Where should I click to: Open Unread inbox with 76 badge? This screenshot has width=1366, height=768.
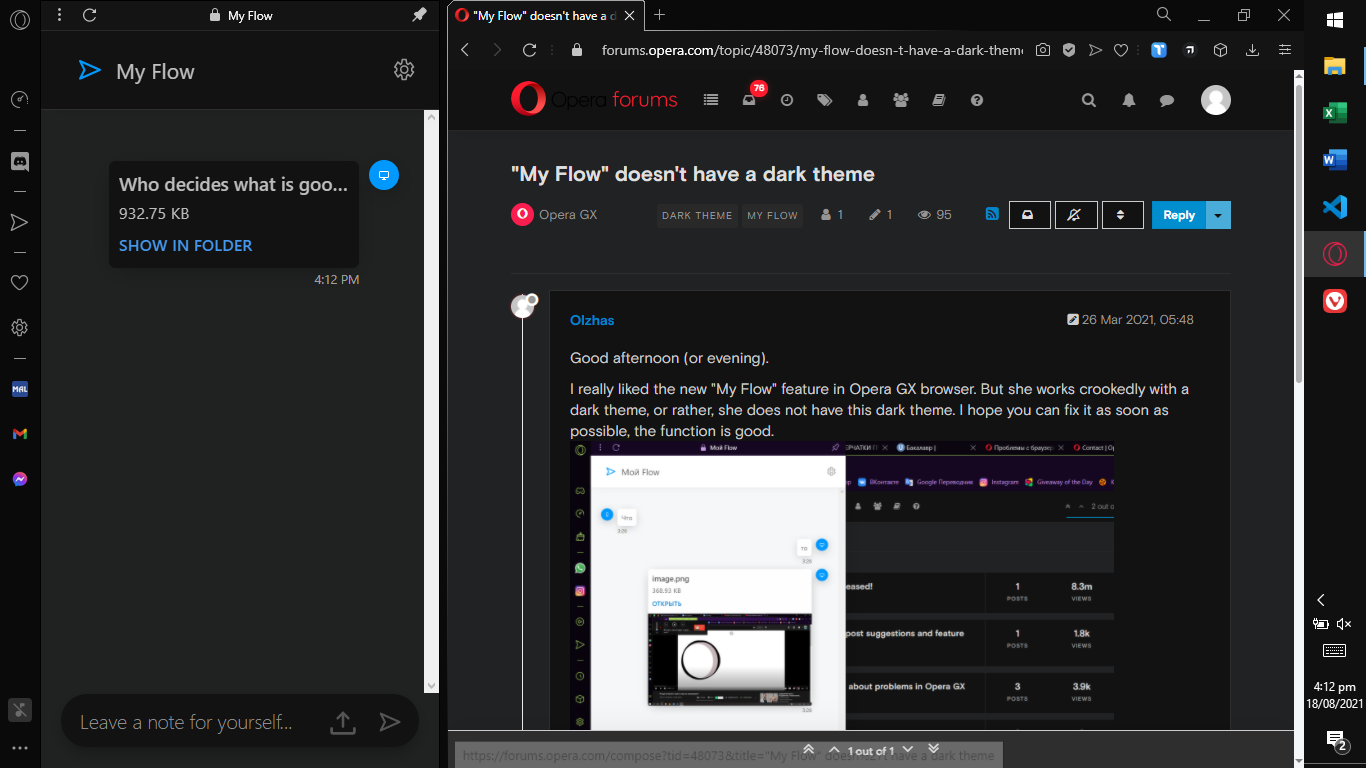[x=749, y=100]
